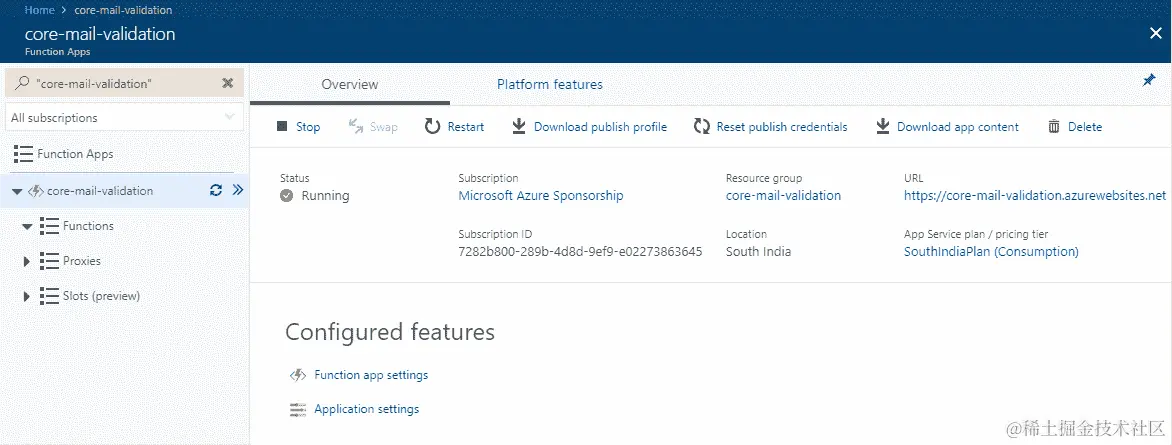This screenshot has width=1172, height=445.
Task: Click the Restart button label
Action: click(x=466, y=126)
